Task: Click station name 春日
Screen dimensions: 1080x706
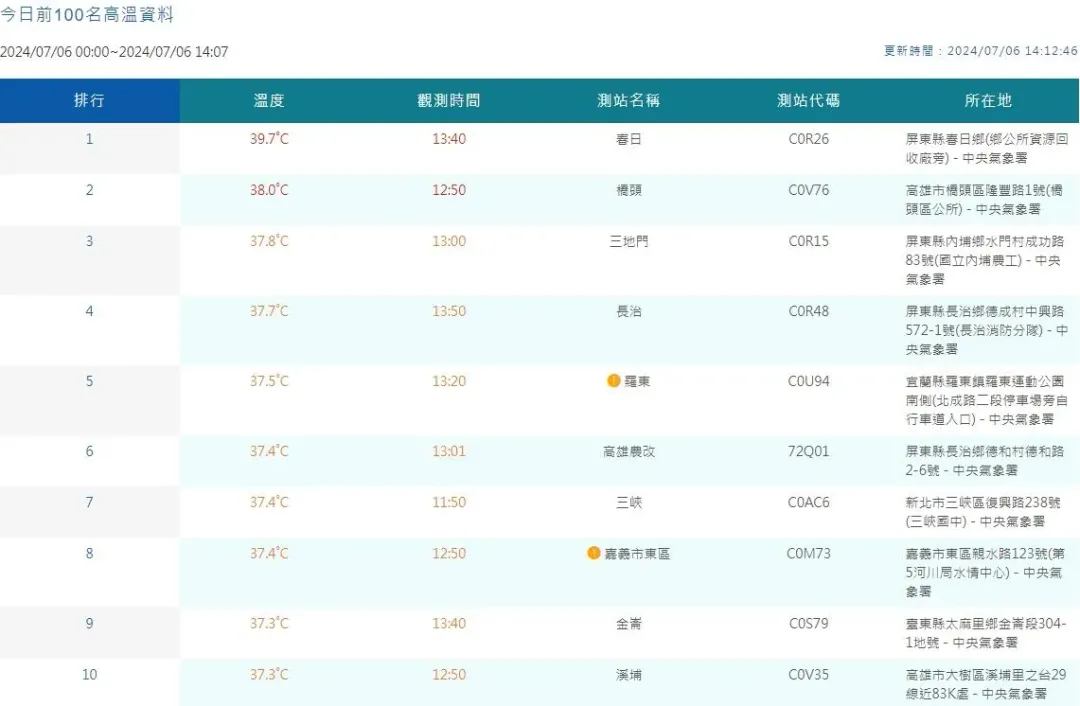Action: pyautogui.click(x=629, y=139)
